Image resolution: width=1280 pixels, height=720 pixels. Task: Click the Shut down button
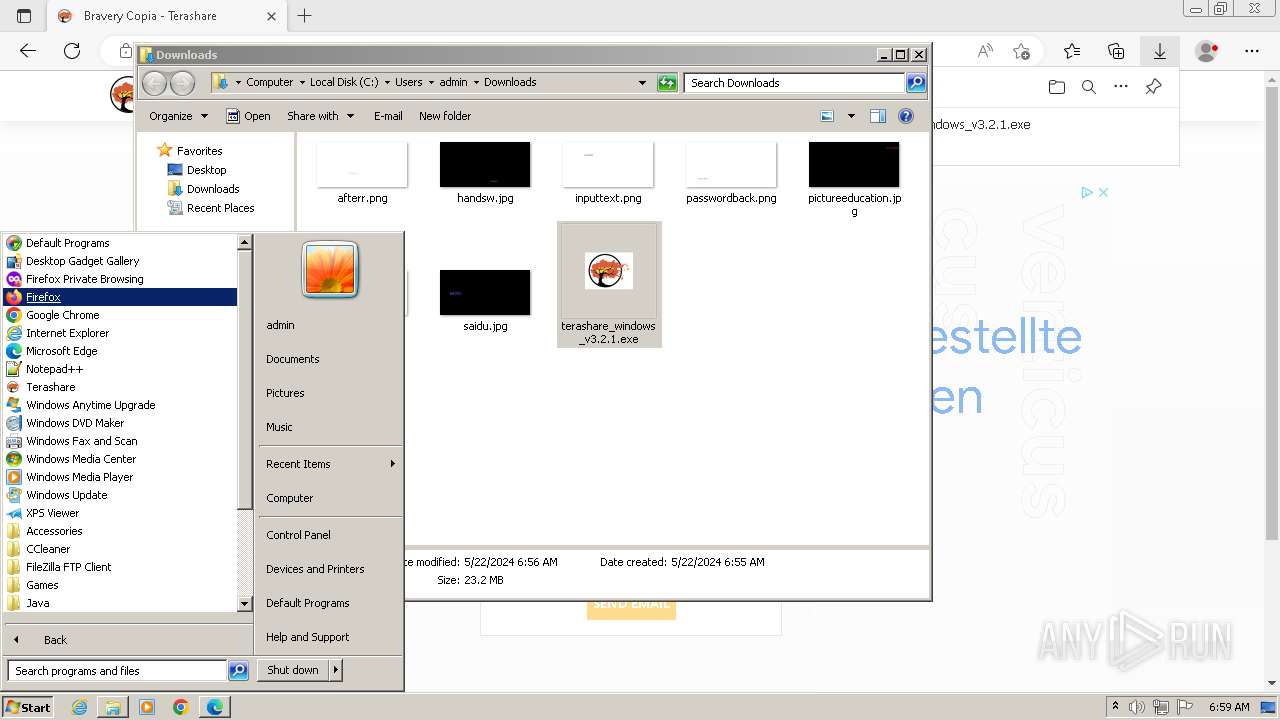[293, 670]
